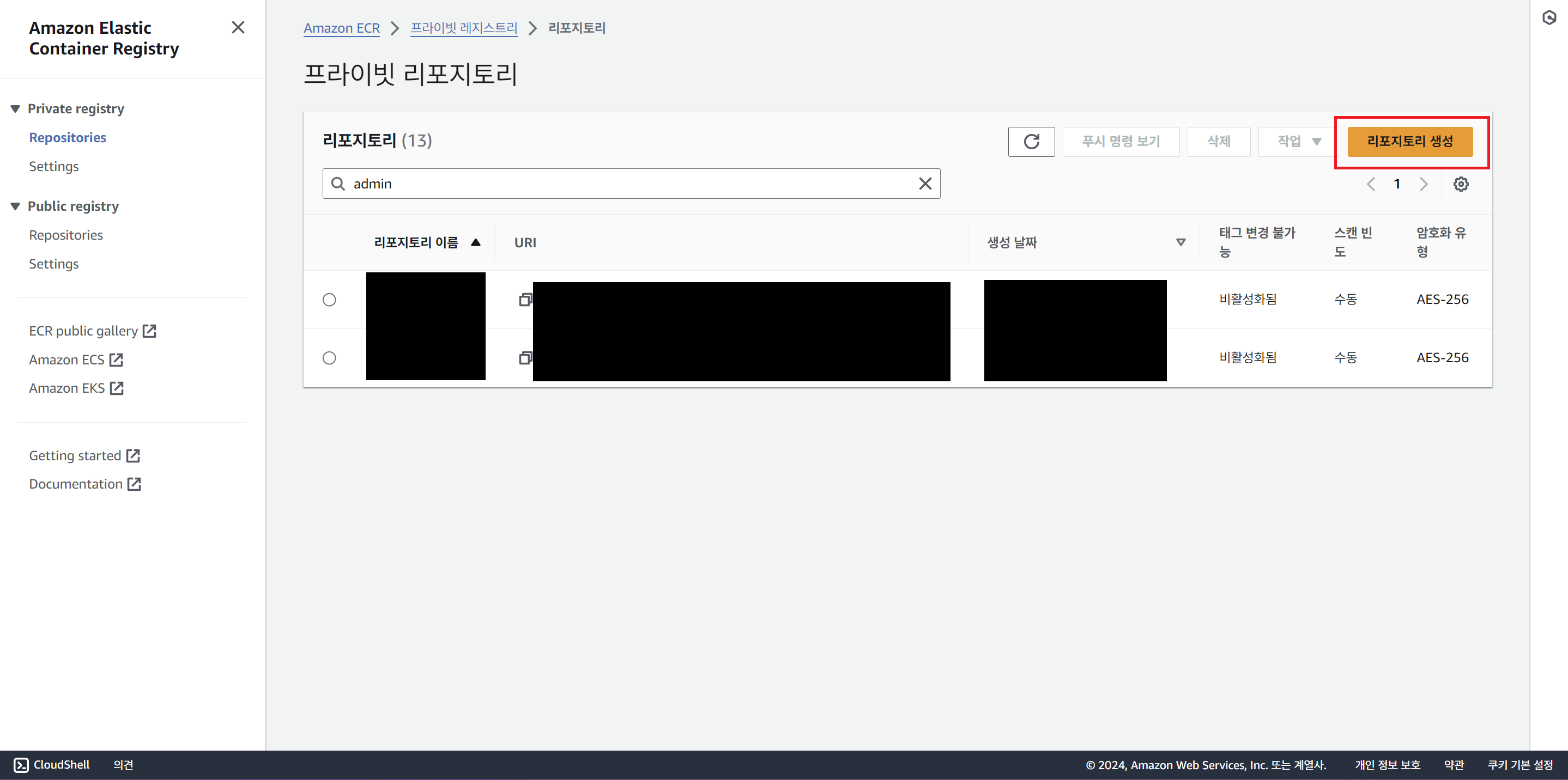
Task: Open Amazon EKS via its external link icon
Action: coord(117,388)
